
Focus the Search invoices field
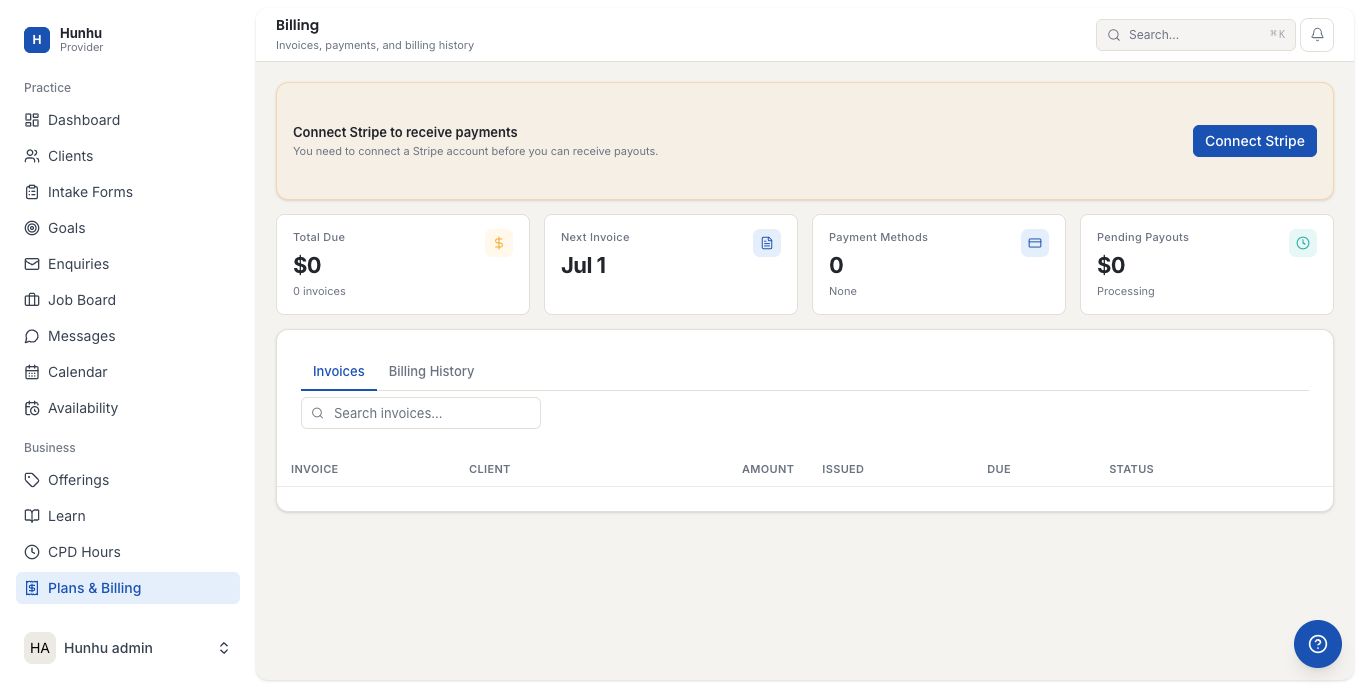(x=421, y=413)
